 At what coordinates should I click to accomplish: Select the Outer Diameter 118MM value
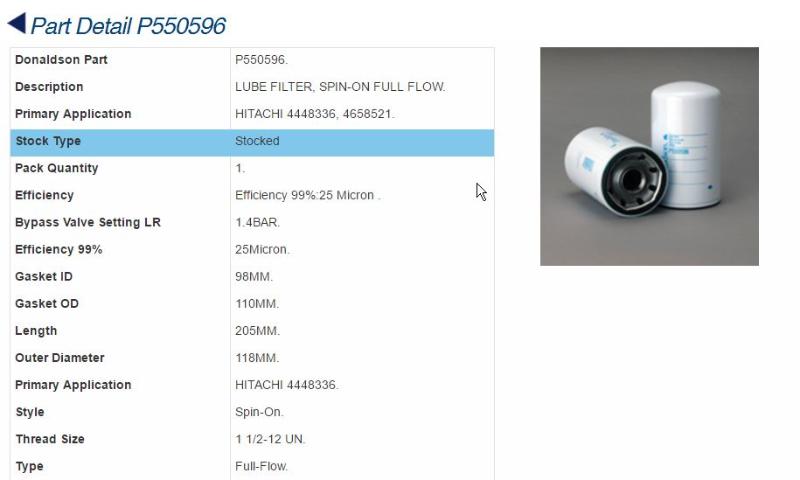(257, 358)
